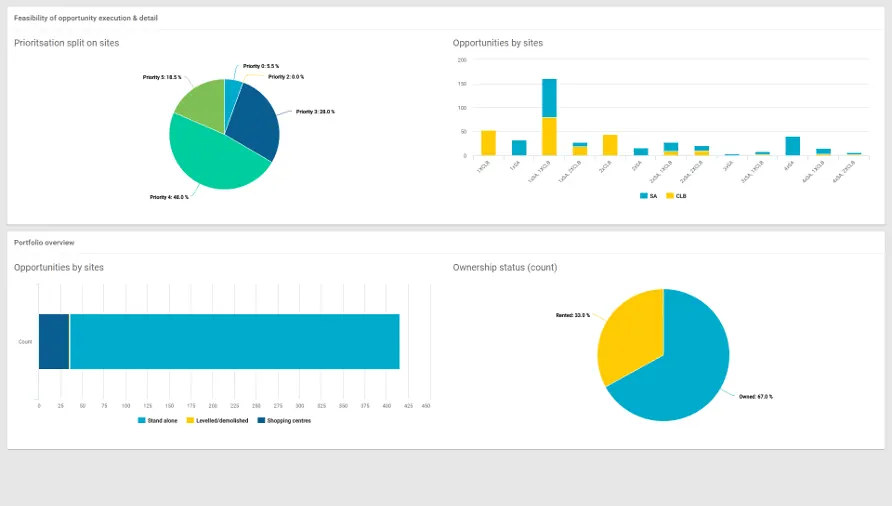Click the 'Ownership status (count)' title
Screen dimensions: 892x506
point(505,268)
